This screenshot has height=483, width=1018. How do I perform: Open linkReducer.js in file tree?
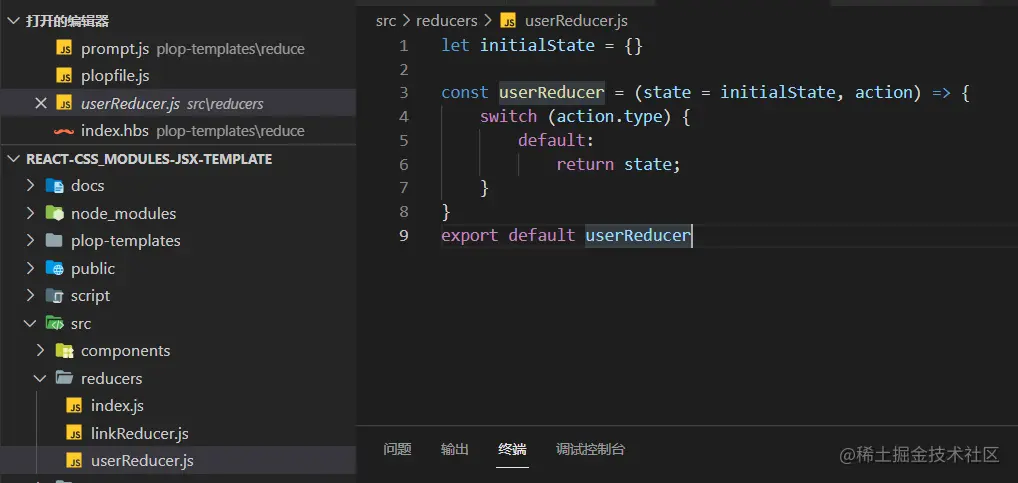140,433
